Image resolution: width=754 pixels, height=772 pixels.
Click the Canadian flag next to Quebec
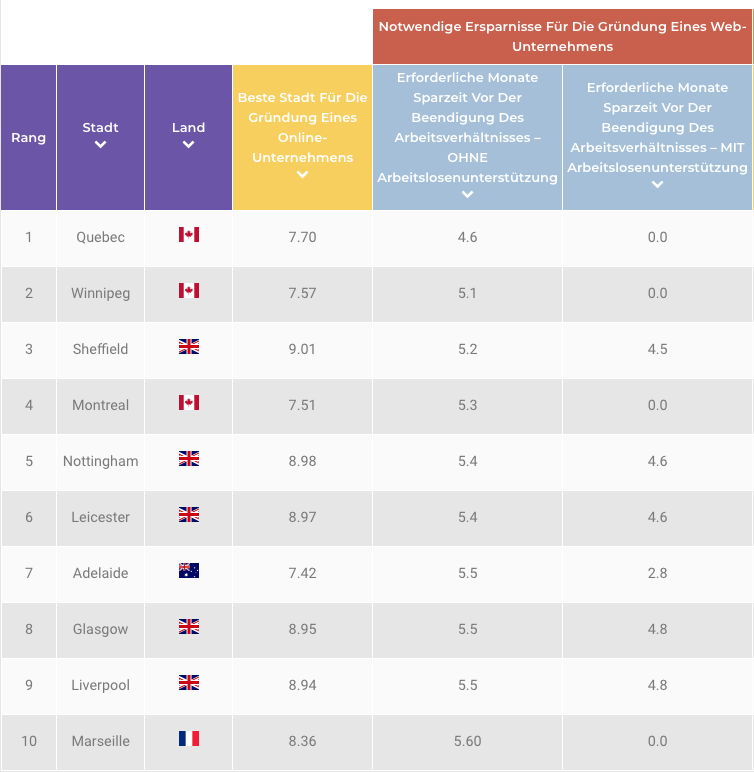coord(188,235)
